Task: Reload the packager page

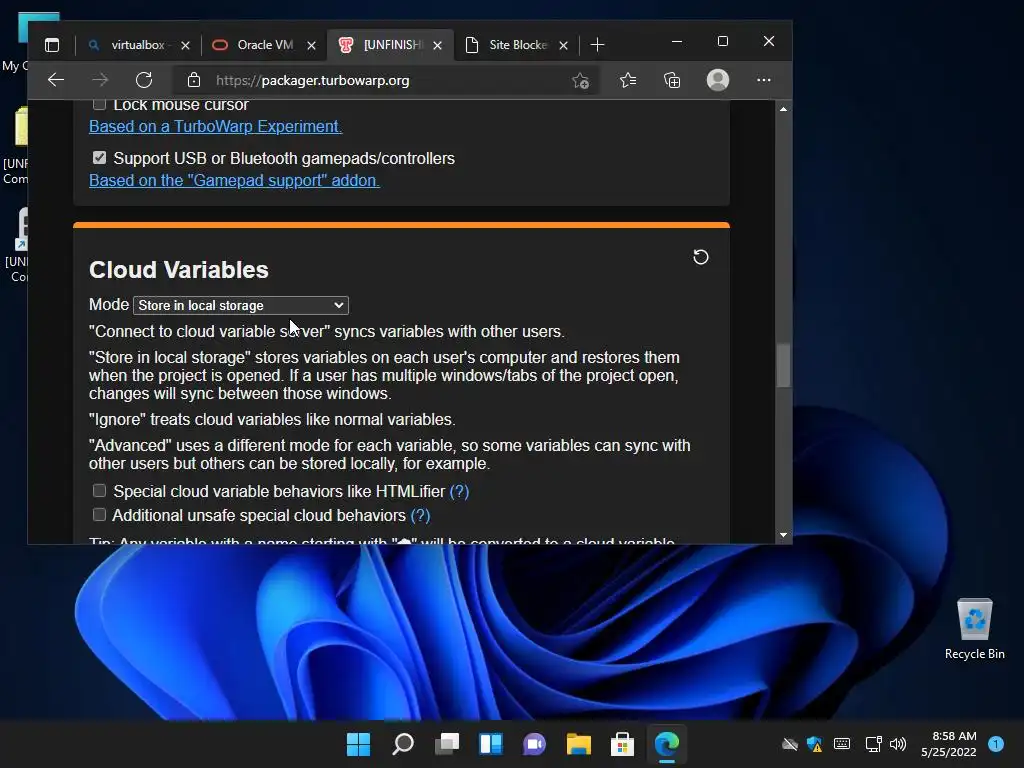Action: click(144, 80)
